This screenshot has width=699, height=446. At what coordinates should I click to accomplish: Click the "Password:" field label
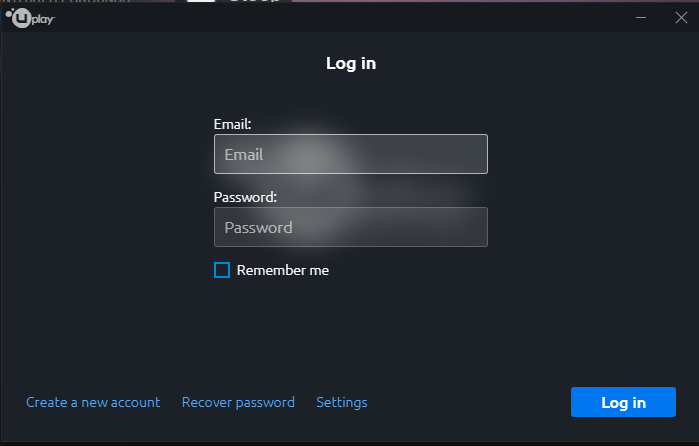245,197
